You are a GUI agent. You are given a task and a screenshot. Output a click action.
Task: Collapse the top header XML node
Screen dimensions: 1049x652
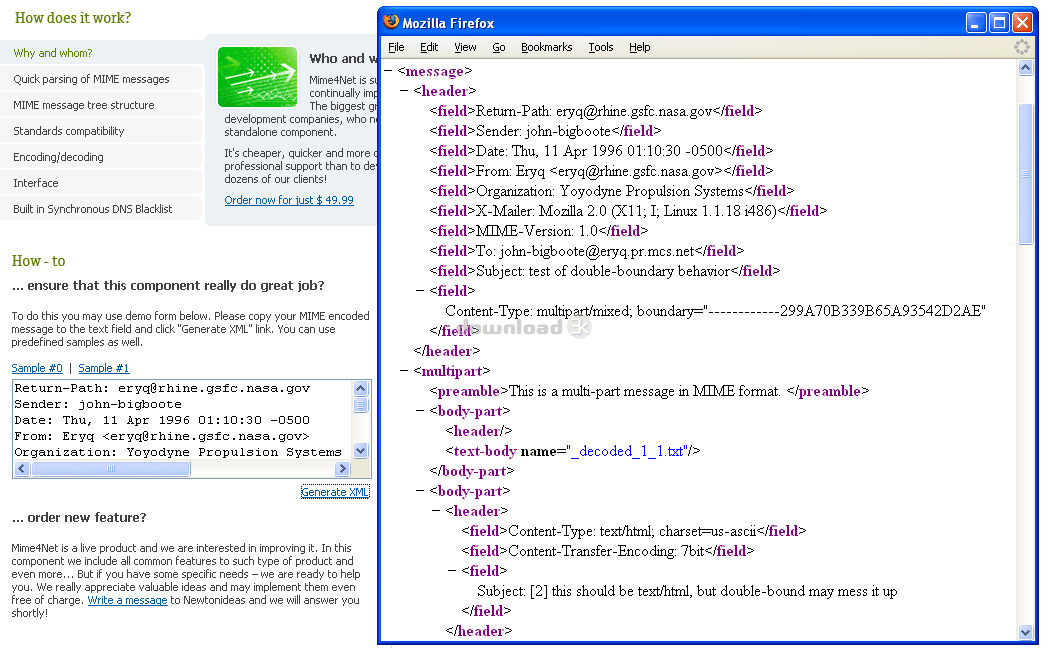click(404, 90)
